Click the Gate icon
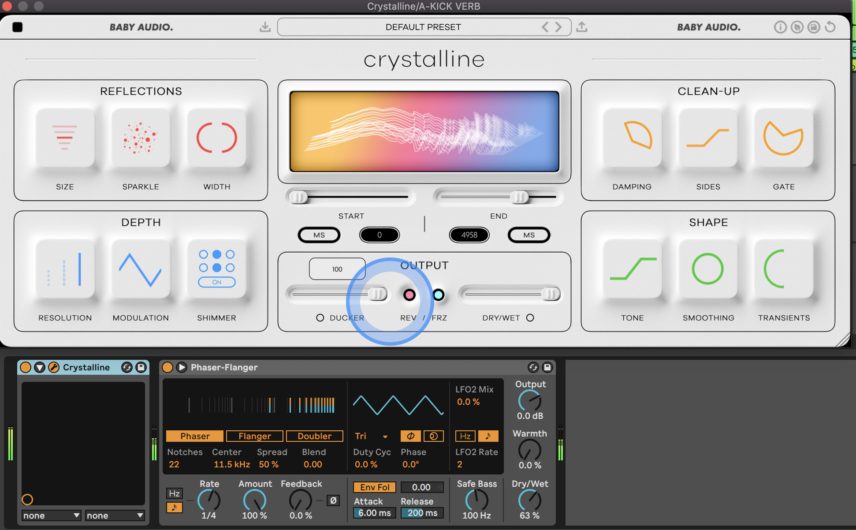856x530 pixels. point(783,138)
